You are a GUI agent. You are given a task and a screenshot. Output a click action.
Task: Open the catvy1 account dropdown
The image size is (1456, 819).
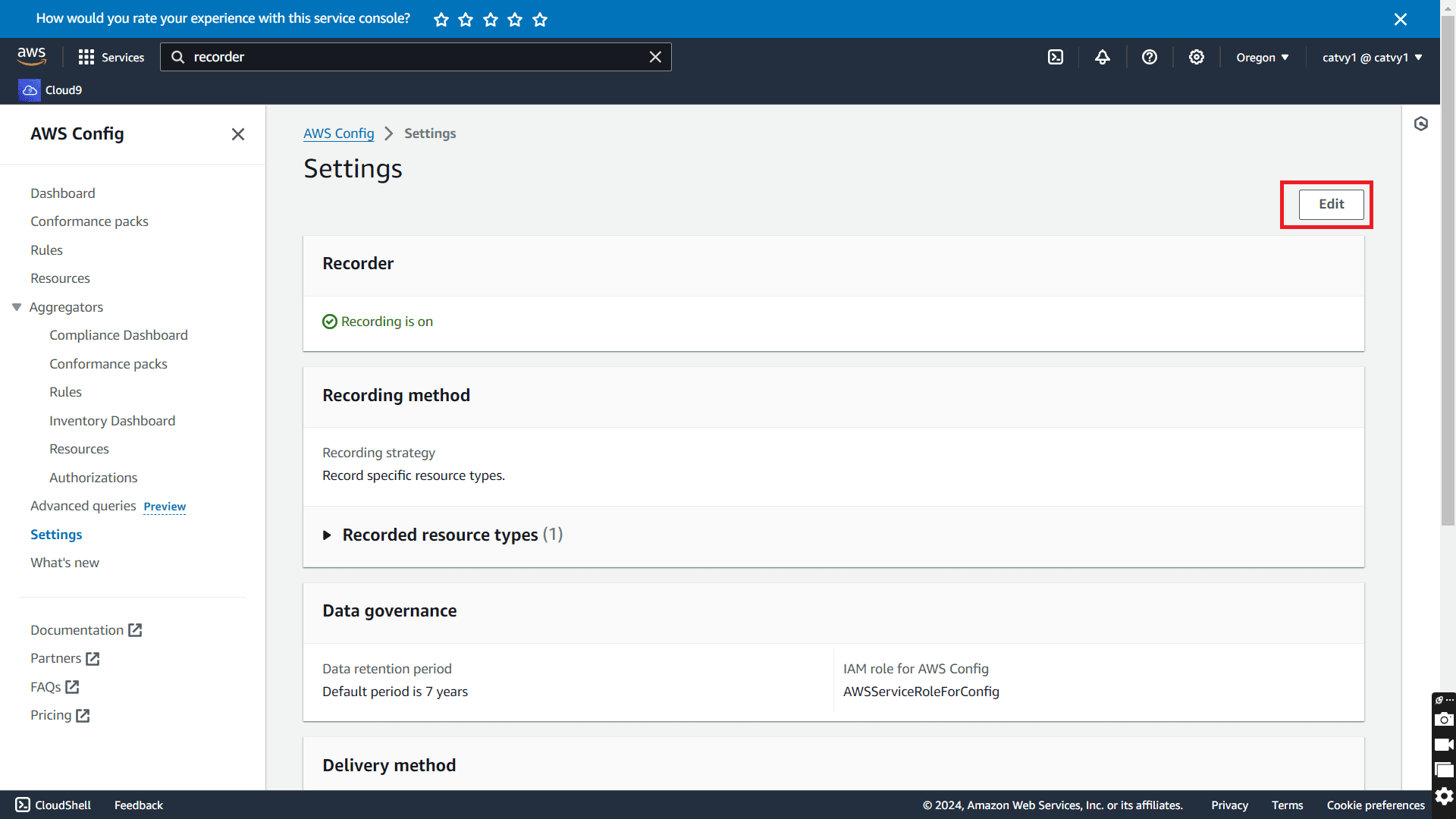click(x=1372, y=57)
